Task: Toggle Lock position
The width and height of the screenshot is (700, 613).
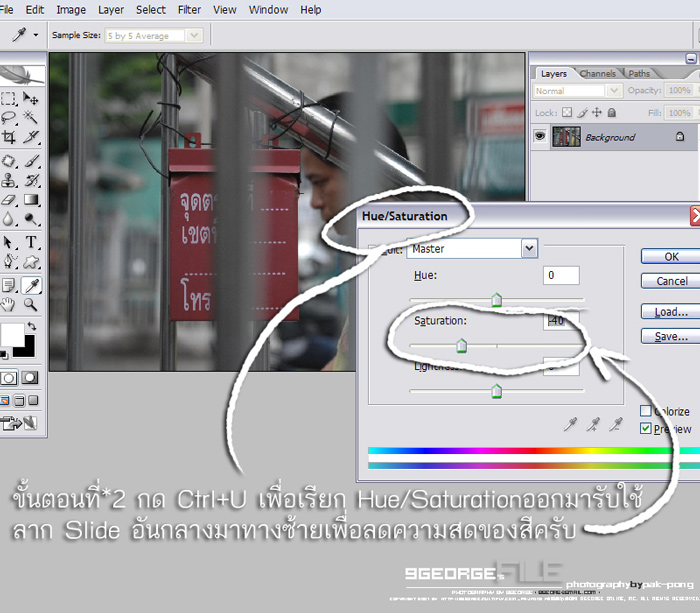Action: click(597, 113)
